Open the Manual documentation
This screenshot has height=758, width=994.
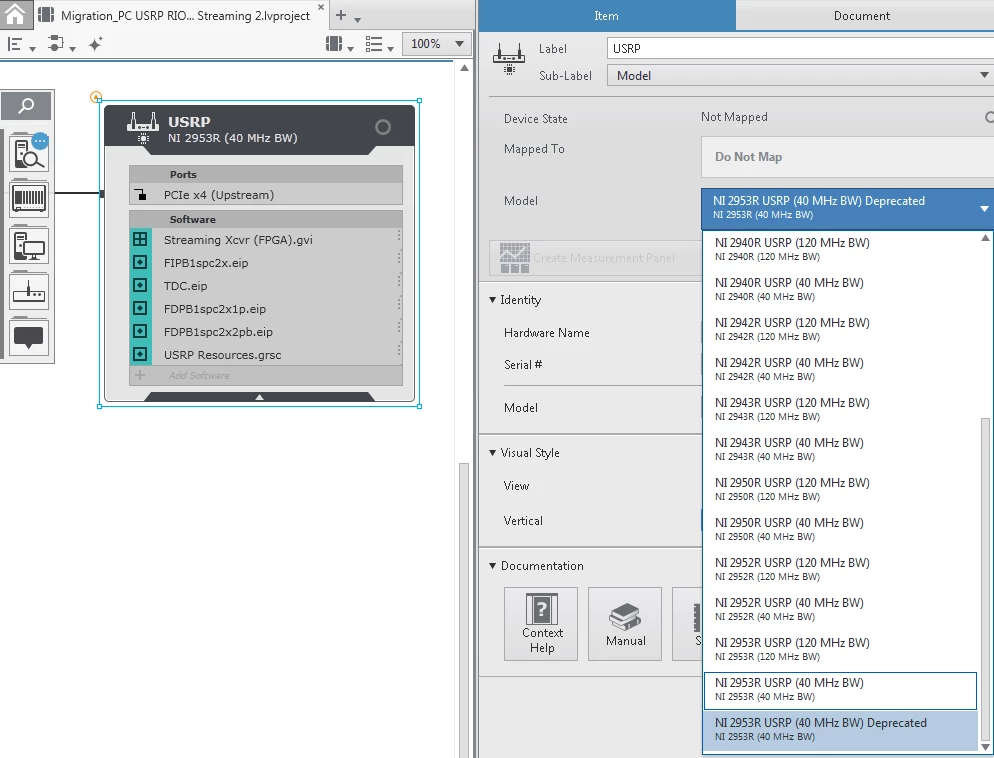coord(625,623)
